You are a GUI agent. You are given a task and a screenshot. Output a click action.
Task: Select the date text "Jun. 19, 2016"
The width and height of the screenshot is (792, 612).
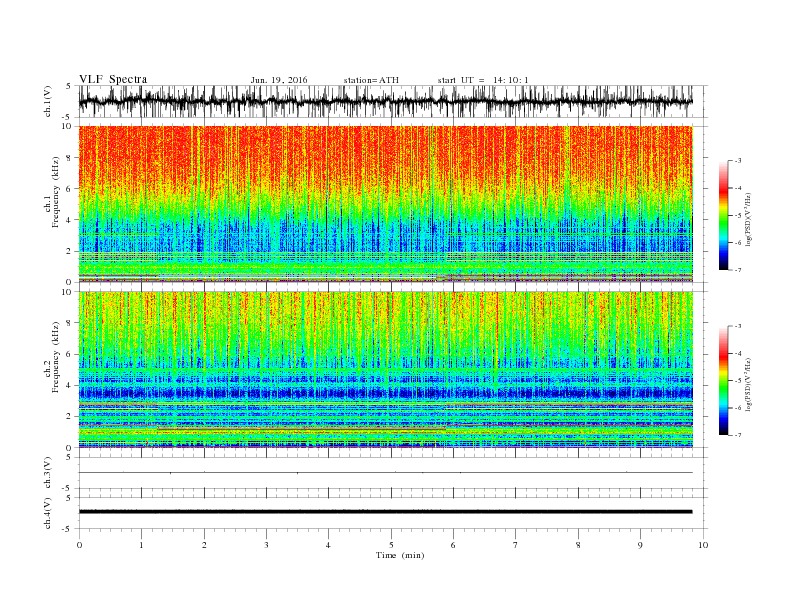tap(279, 80)
